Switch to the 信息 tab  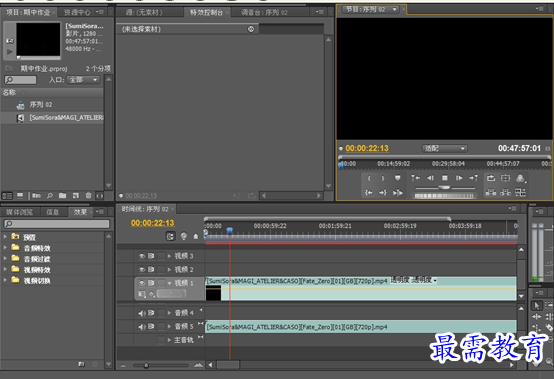[x=52, y=212]
